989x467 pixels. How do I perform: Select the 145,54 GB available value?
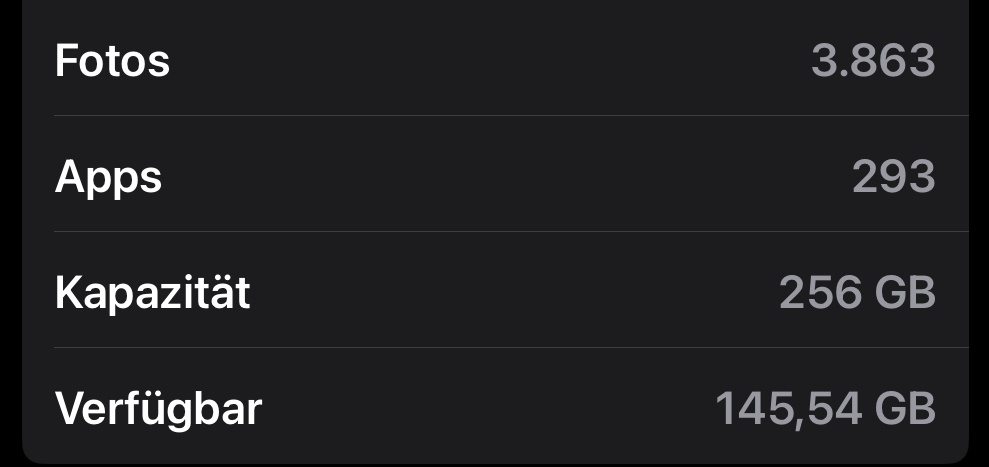(x=825, y=408)
